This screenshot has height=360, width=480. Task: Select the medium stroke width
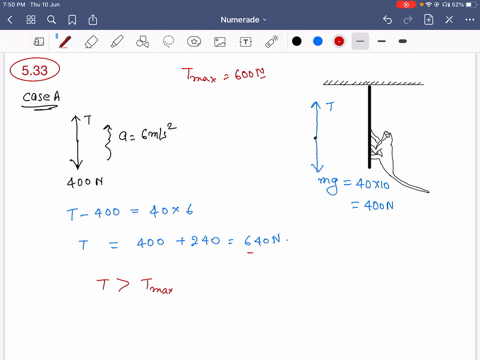[x=382, y=41]
